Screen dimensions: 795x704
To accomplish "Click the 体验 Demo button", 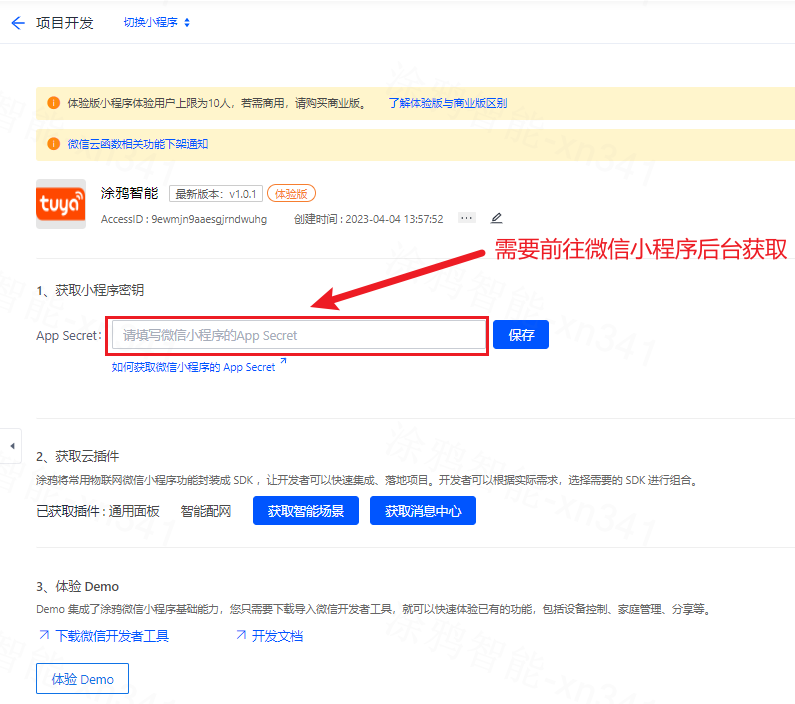I will tap(82, 679).
